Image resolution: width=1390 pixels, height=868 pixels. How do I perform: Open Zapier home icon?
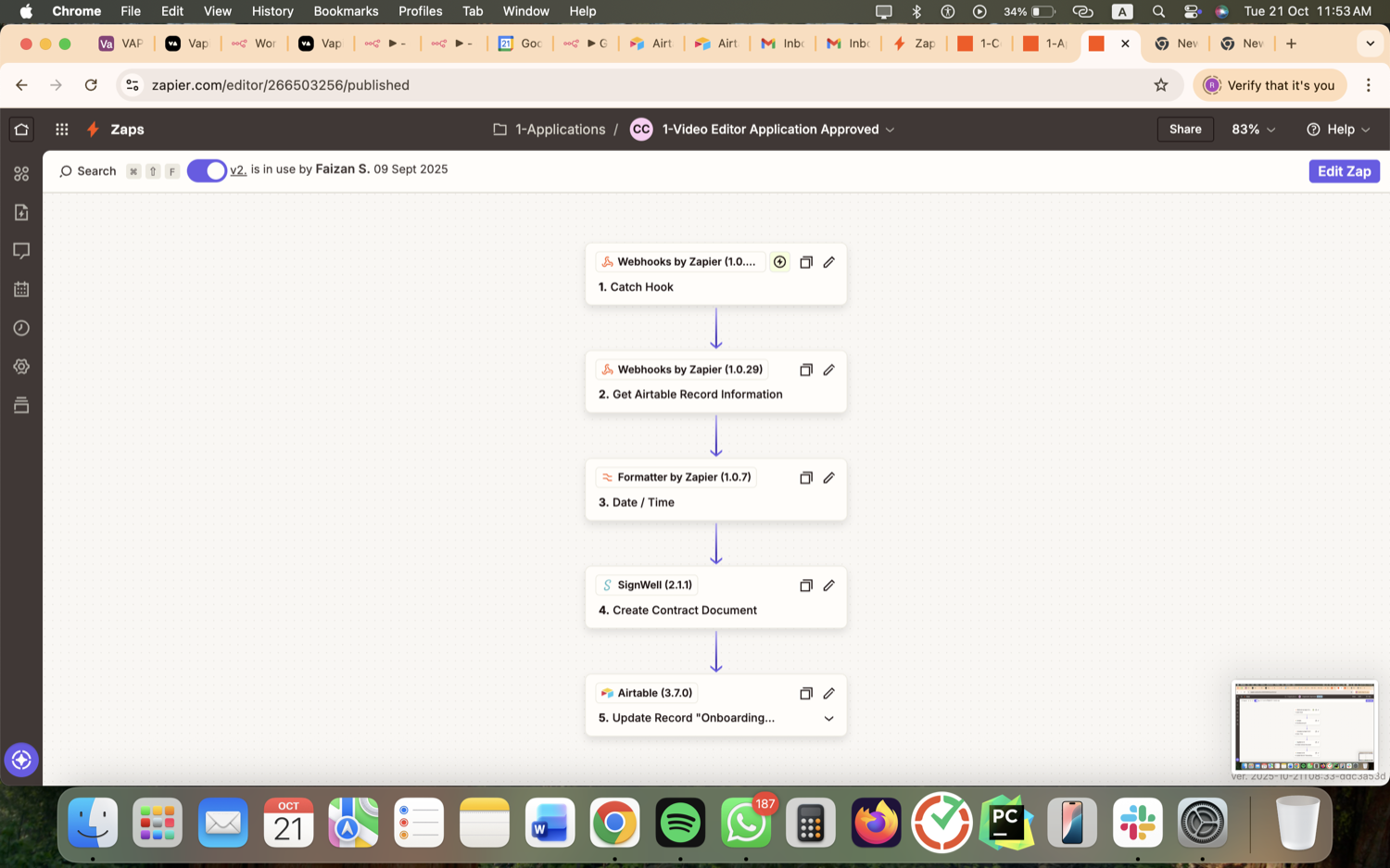pos(21,130)
